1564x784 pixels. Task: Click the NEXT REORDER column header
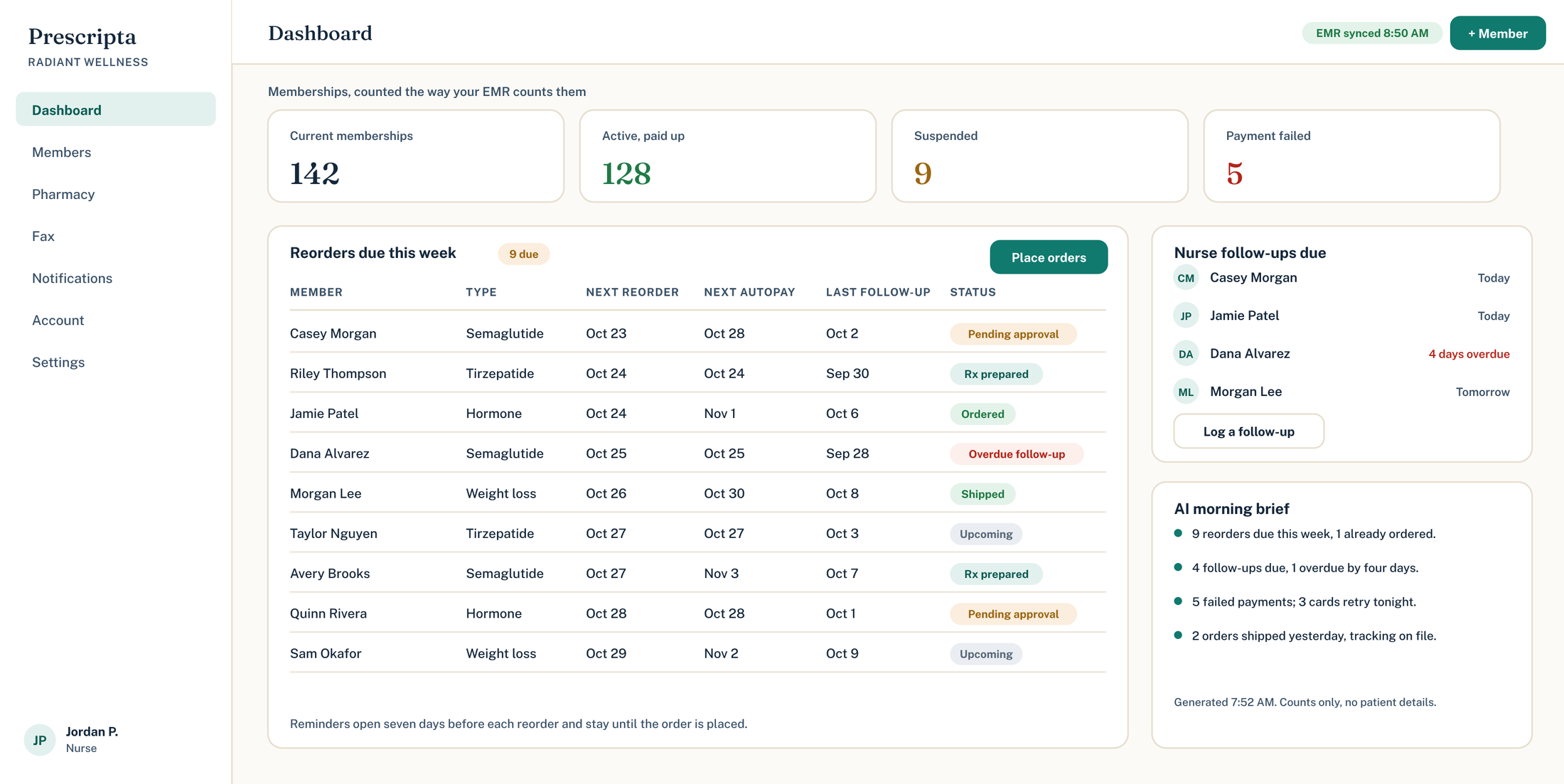(x=632, y=292)
